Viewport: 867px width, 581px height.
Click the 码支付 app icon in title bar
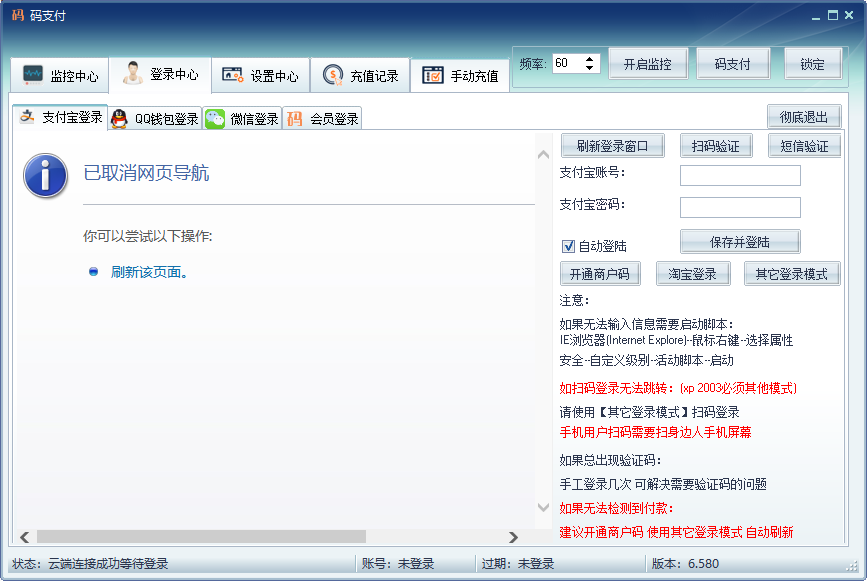click(x=17, y=15)
